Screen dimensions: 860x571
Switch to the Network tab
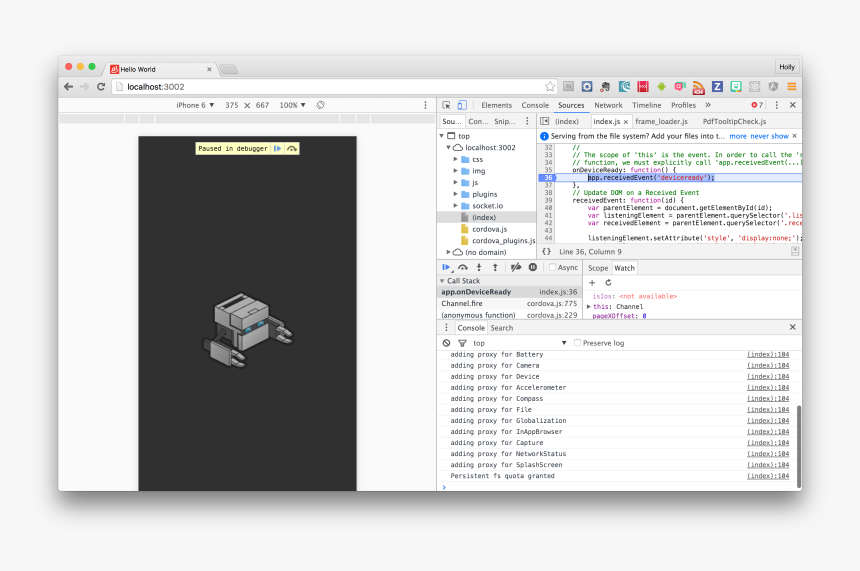point(608,105)
